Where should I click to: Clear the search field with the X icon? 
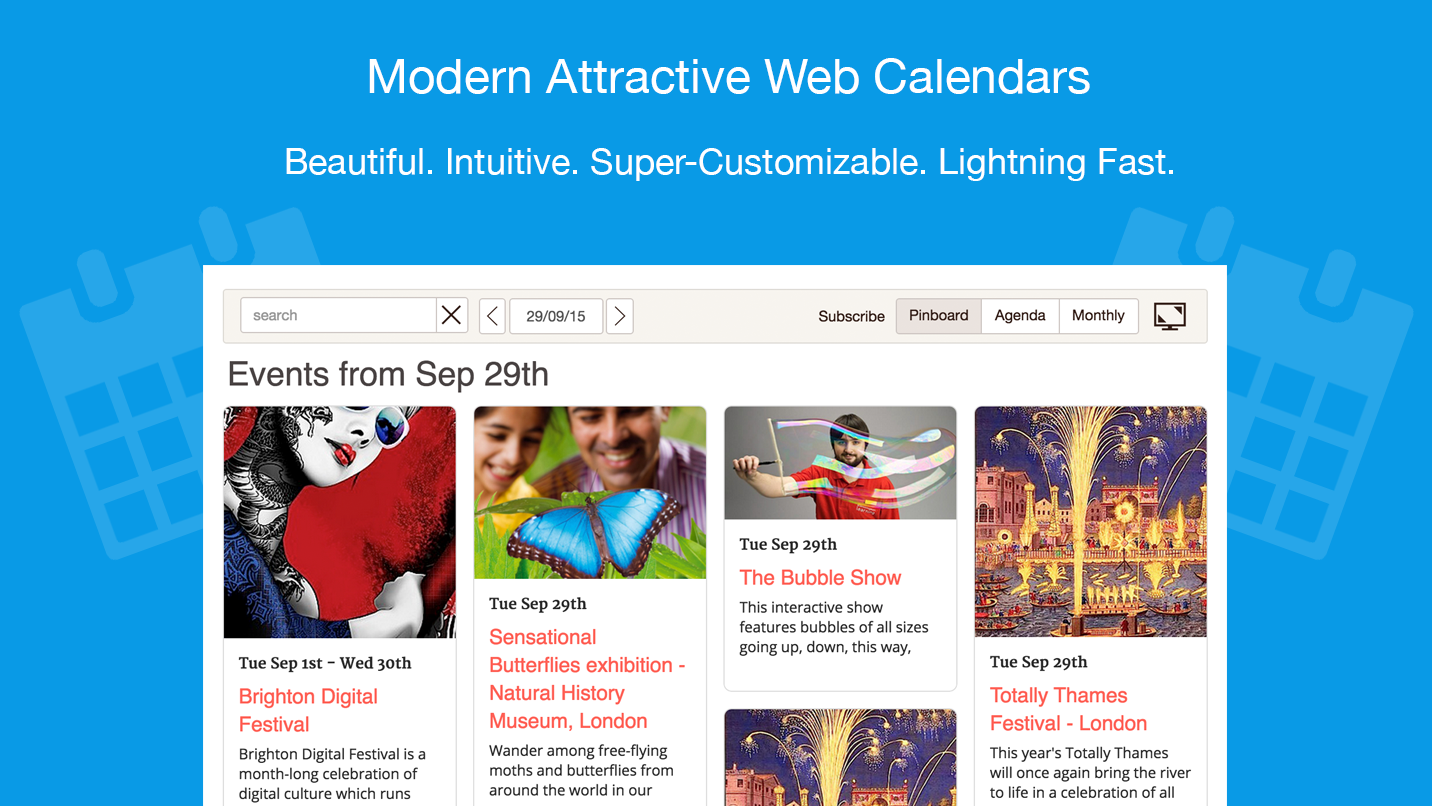(x=451, y=314)
